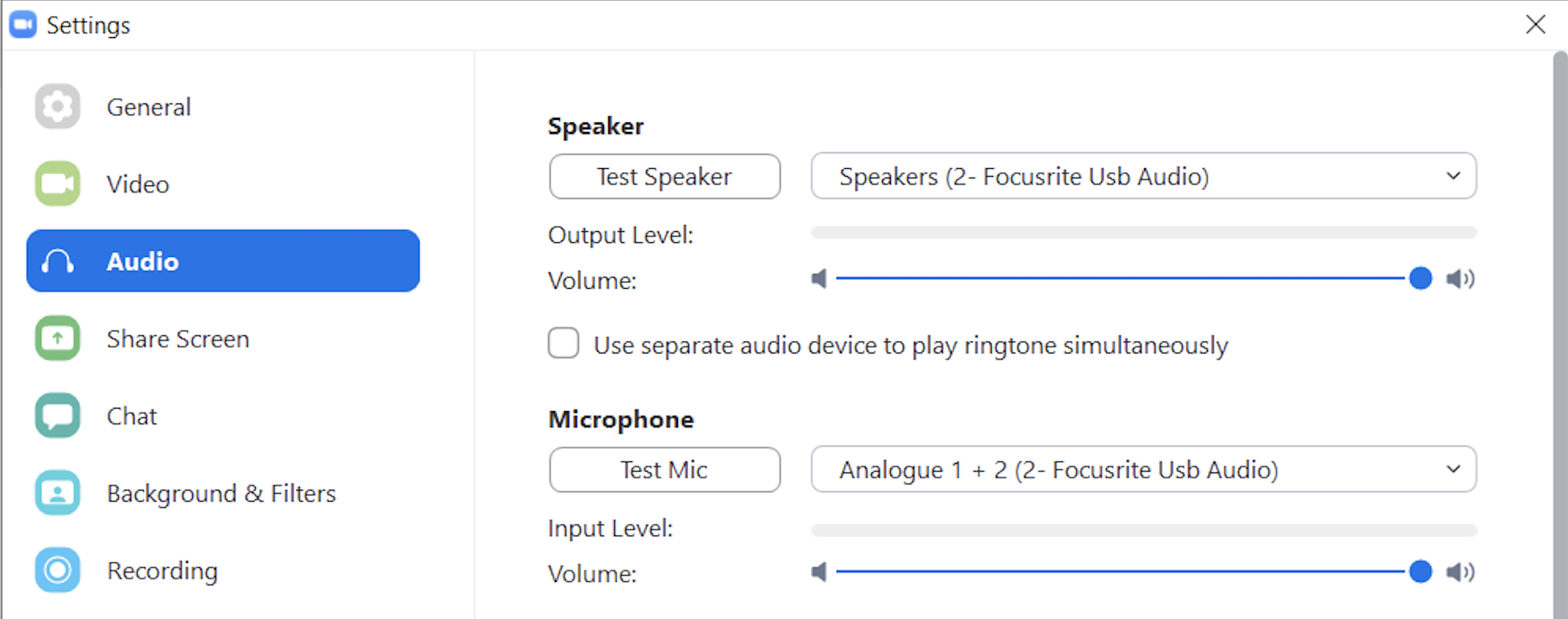The height and width of the screenshot is (619, 1568).
Task: Click the microphone Volume slider handle
Action: (x=1420, y=572)
